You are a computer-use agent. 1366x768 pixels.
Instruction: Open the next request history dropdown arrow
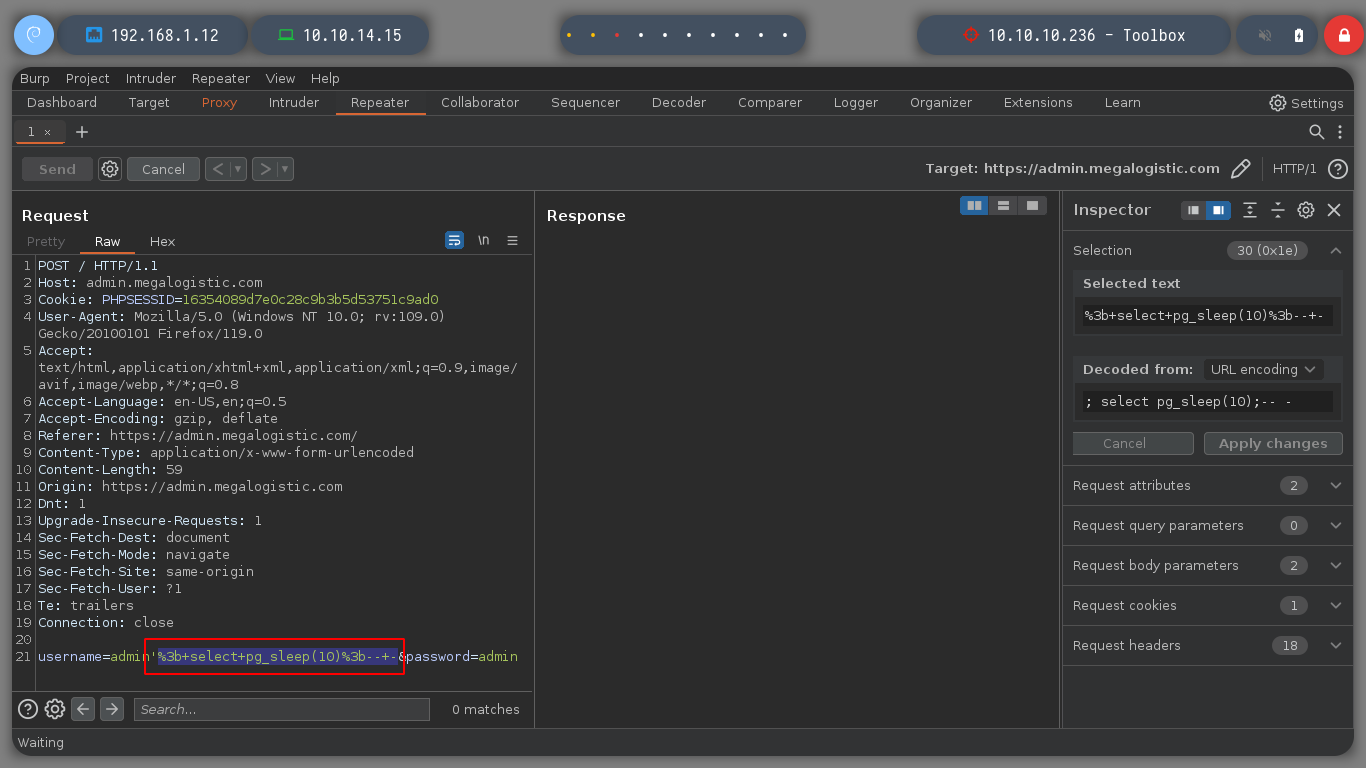tap(286, 169)
